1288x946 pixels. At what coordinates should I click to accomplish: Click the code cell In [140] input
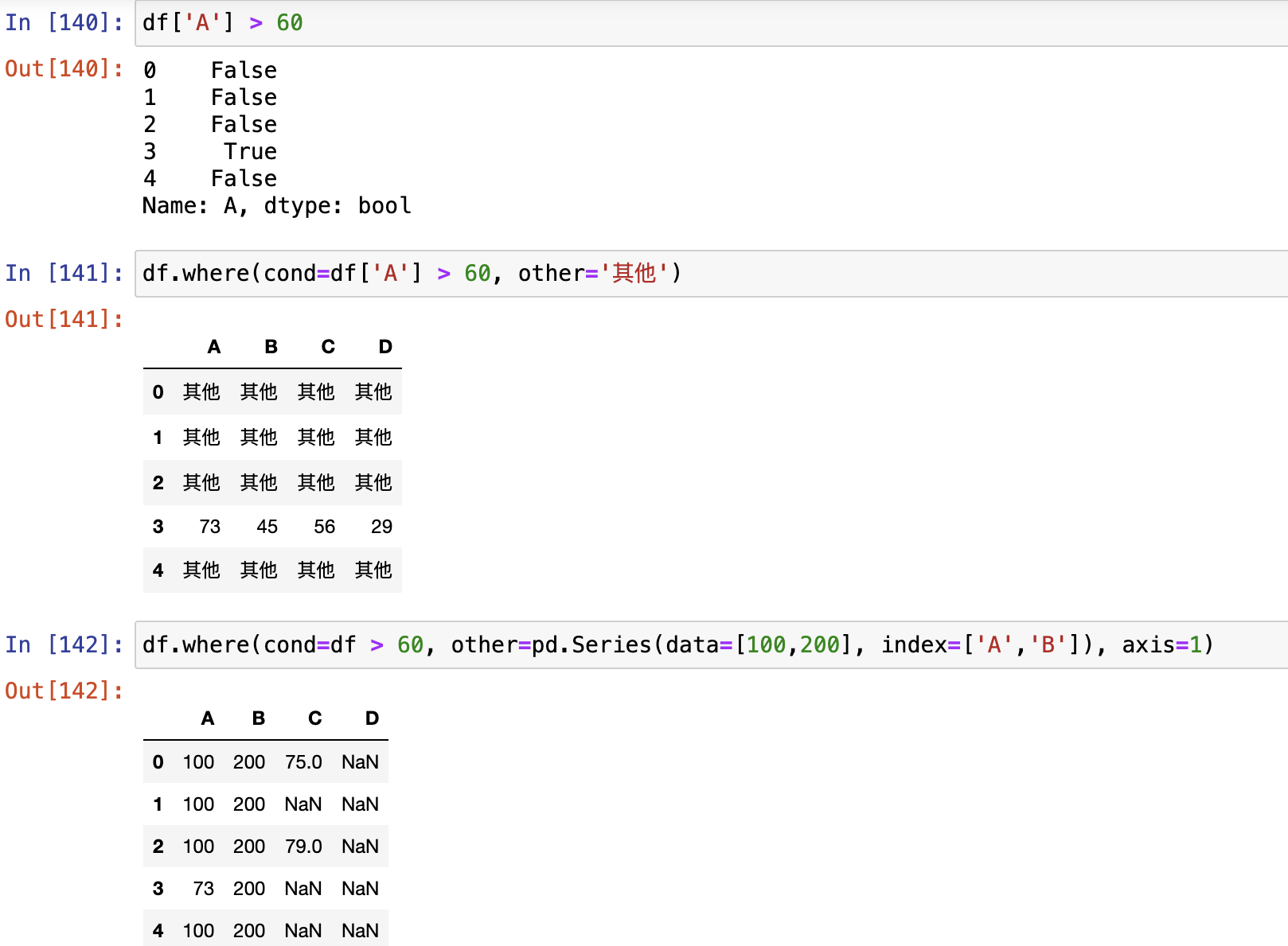tap(712, 23)
